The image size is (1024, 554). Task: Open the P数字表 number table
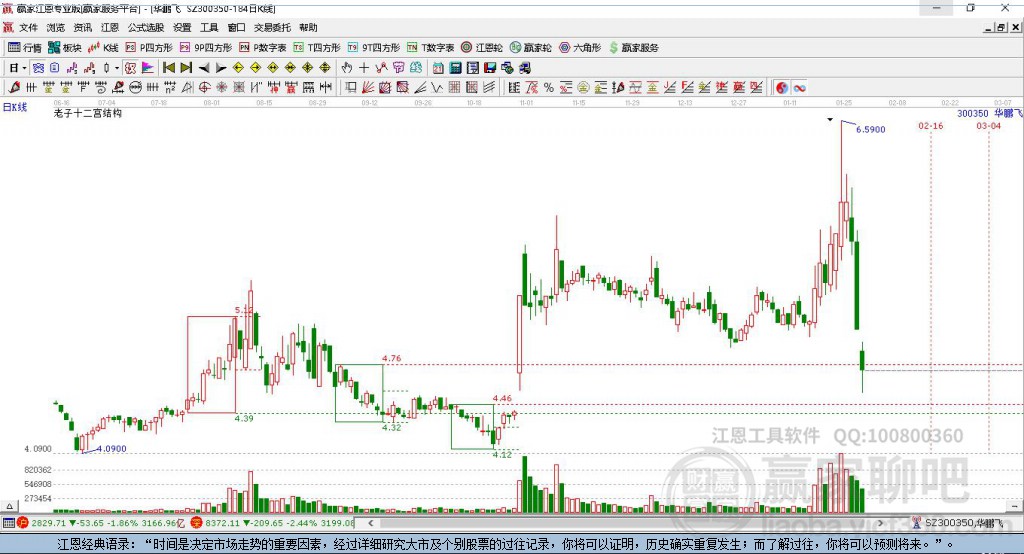click(x=263, y=48)
